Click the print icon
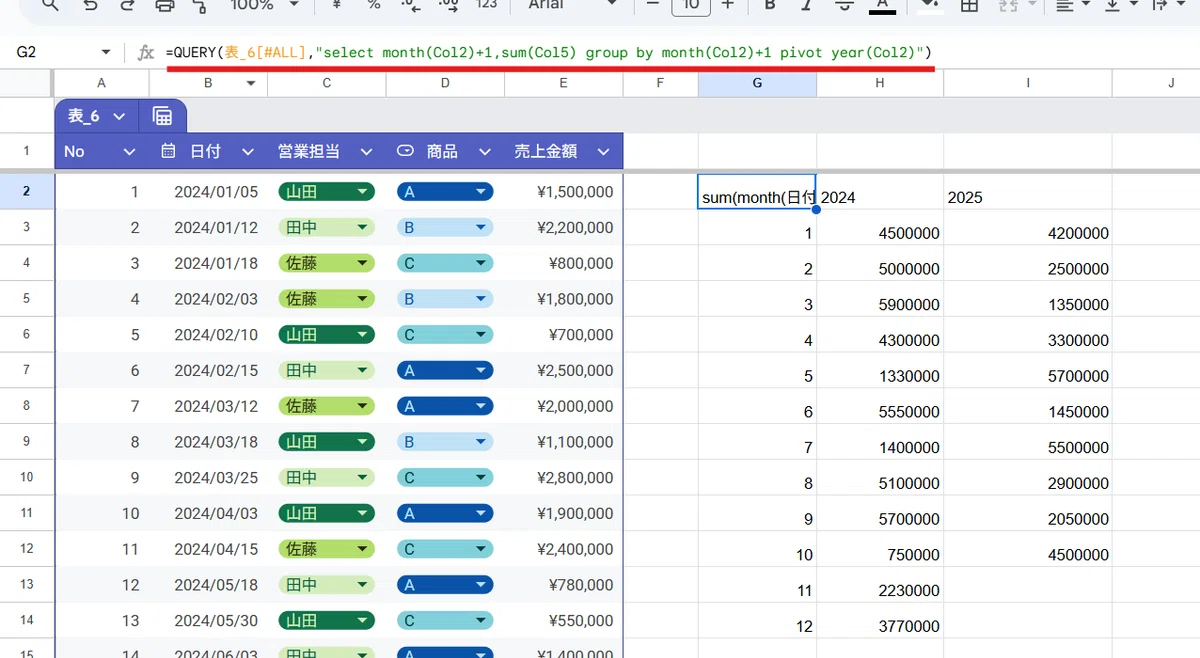The height and width of the screenshot is (658, 1200). [165, 5]
